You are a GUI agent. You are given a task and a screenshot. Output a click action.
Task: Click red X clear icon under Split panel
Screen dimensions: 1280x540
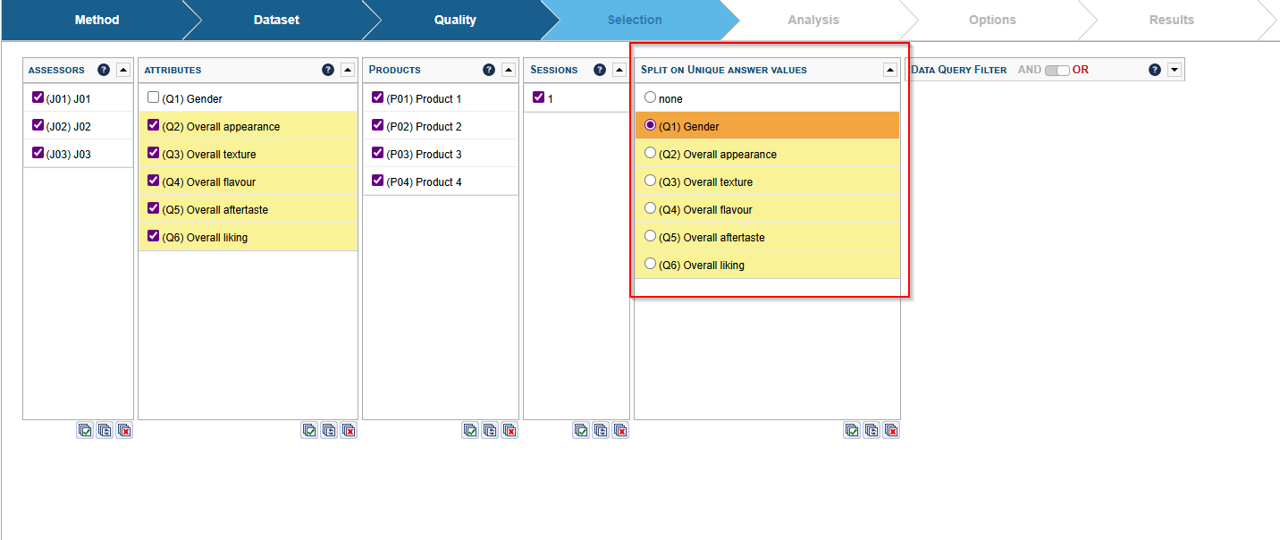pos(891,430)
